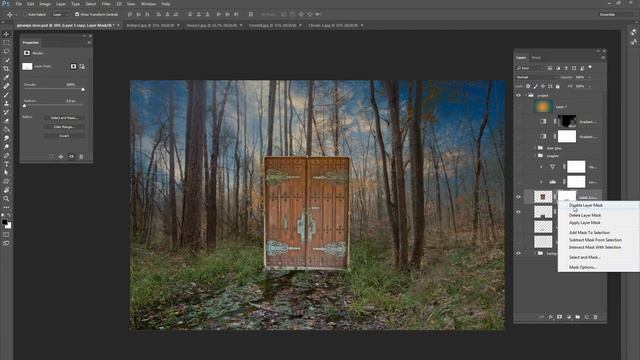Hide the selected door layer eye icon
The width and height of the screenshot is (640, 360).
(518, 197)
